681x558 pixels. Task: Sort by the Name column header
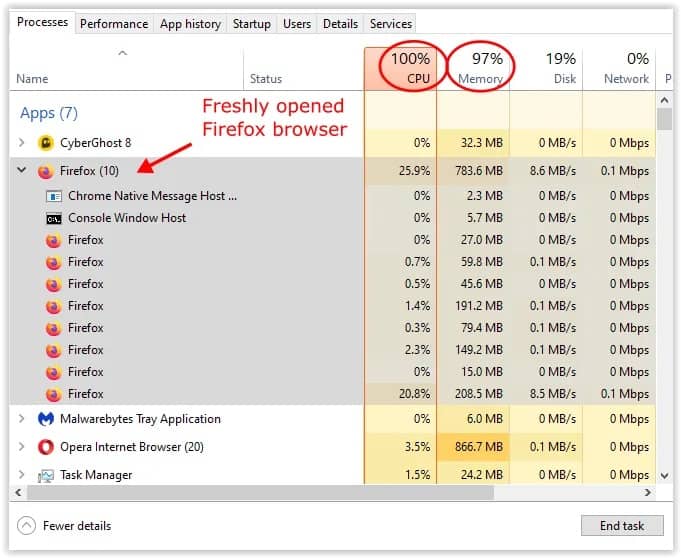click(x=126, y=69)
